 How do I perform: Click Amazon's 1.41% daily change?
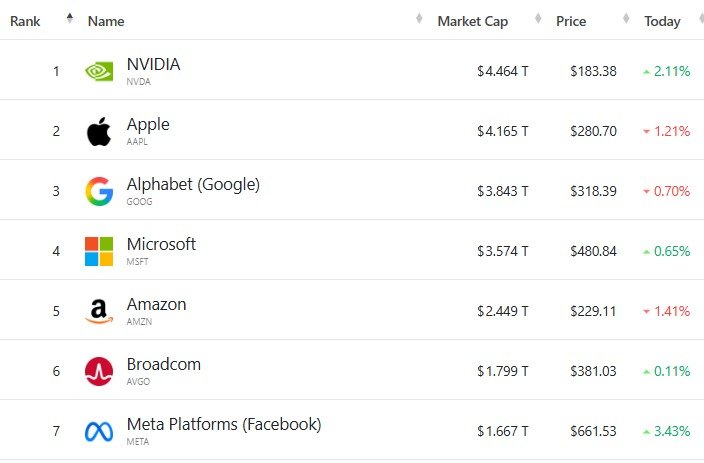point(671,311)
